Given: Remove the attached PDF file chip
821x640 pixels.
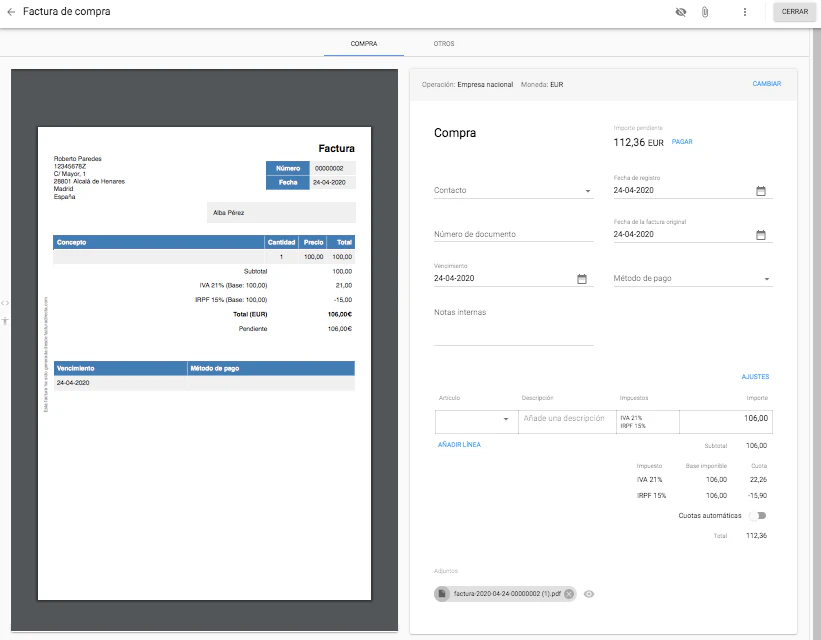Looking at the screenshot, I should point(569,594).
